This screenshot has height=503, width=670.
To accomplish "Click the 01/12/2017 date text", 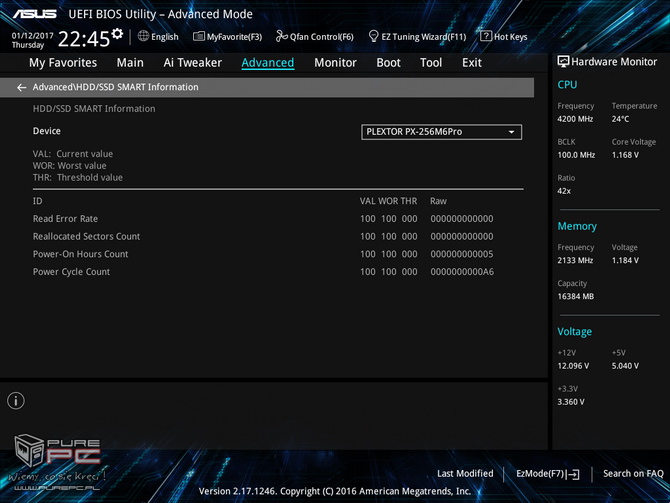I will pos(32,35).
